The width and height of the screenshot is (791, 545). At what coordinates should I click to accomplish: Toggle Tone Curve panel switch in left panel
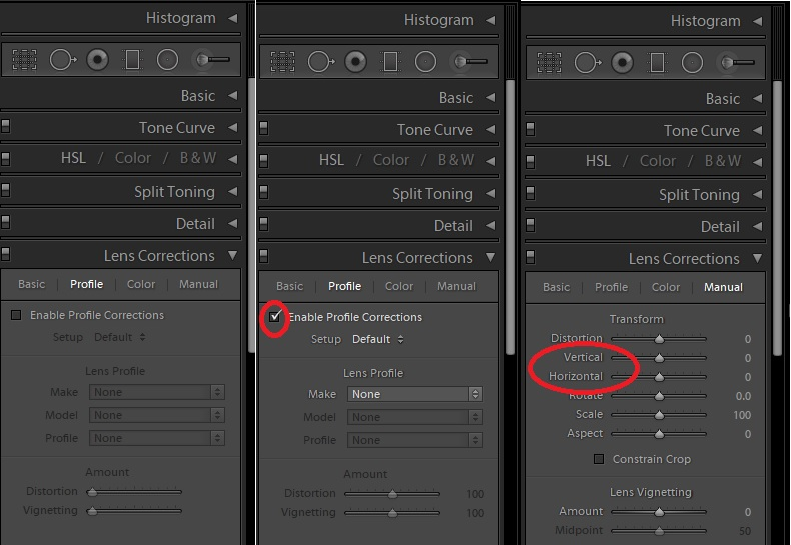[6, 126]
